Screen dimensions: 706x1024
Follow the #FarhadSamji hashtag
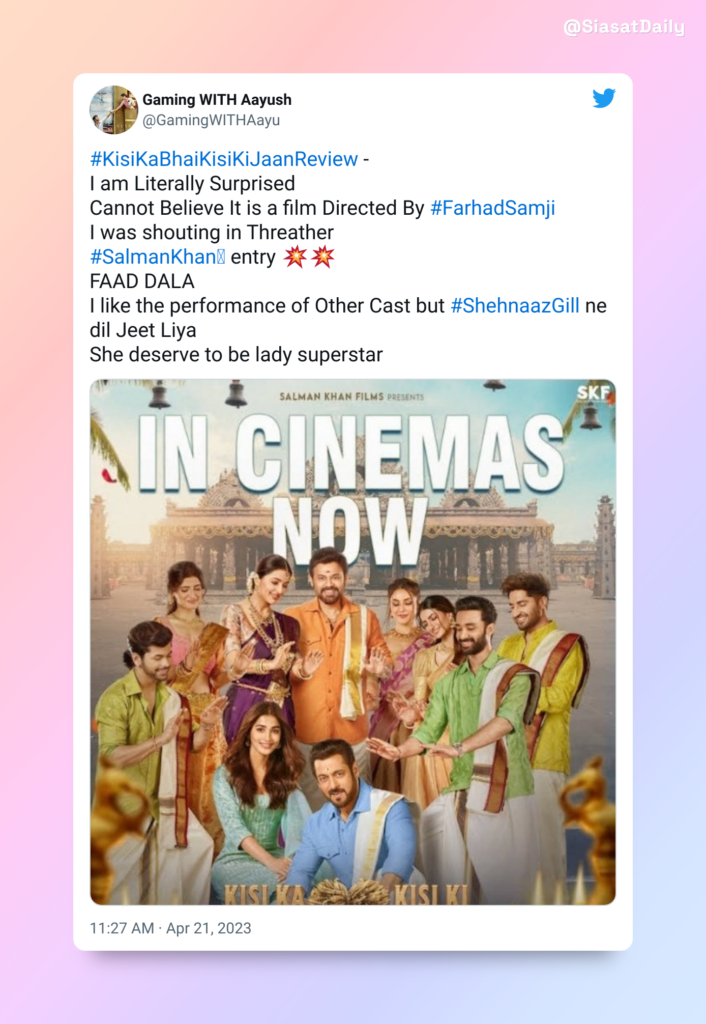pos(492,208)
